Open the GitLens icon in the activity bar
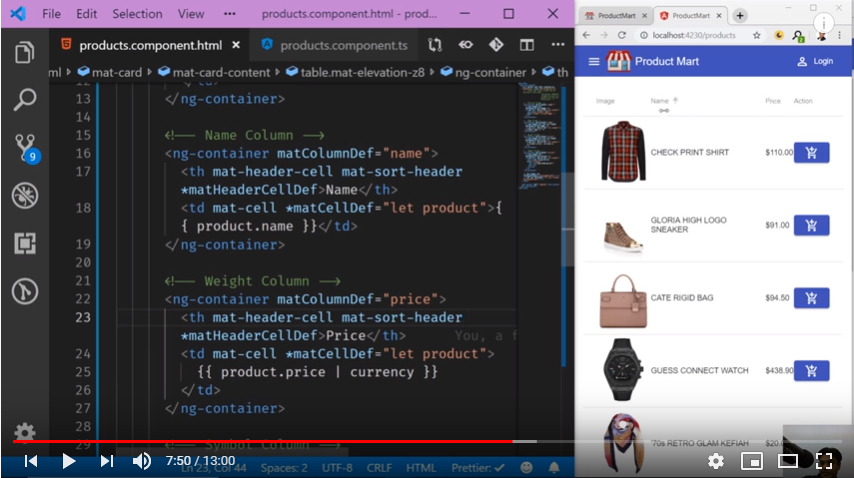This screenshot has height=478, width=854. pos(25,291)
